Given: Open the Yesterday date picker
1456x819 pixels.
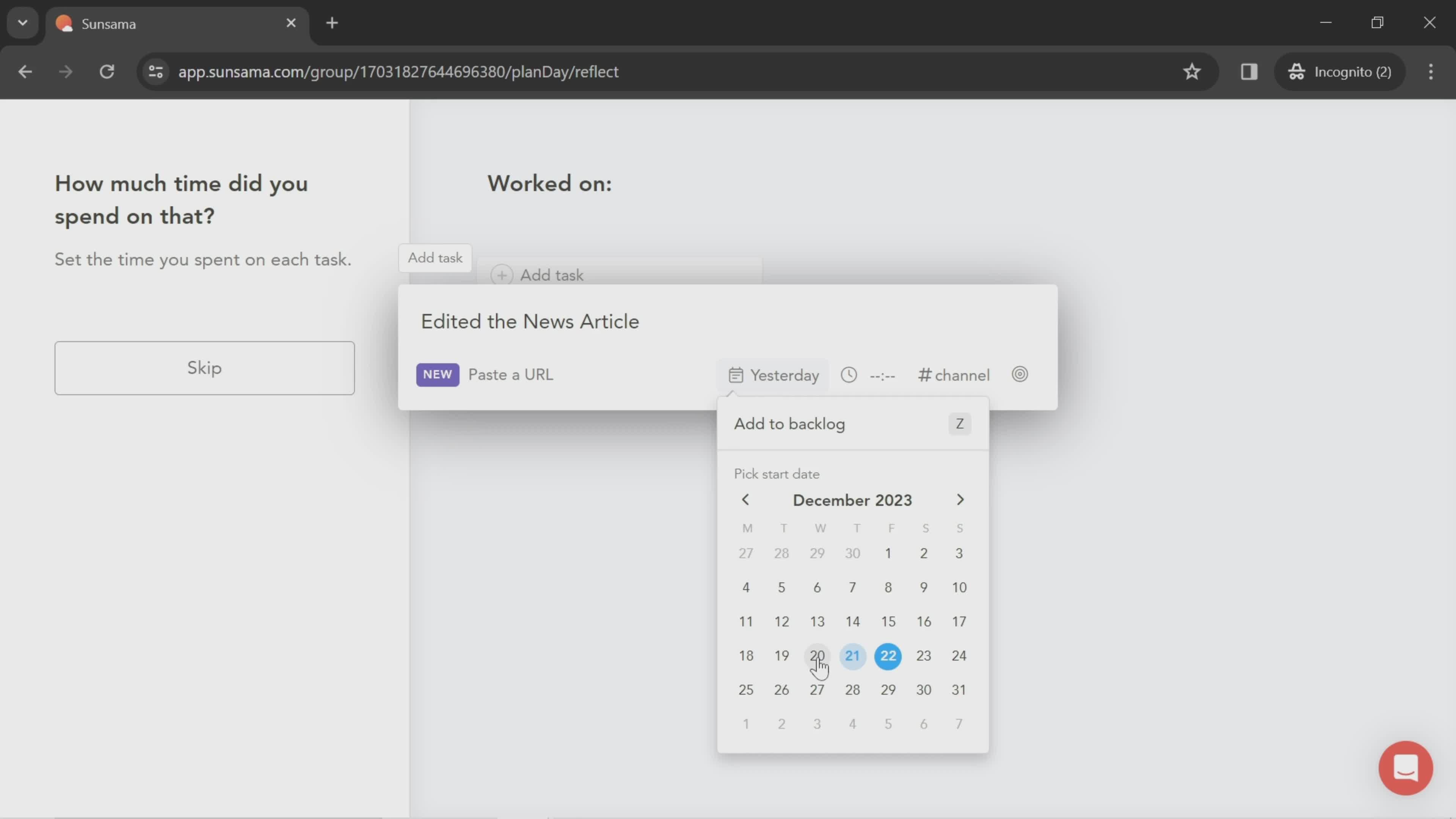Looking at the screenshot, I should click(773, 375).
